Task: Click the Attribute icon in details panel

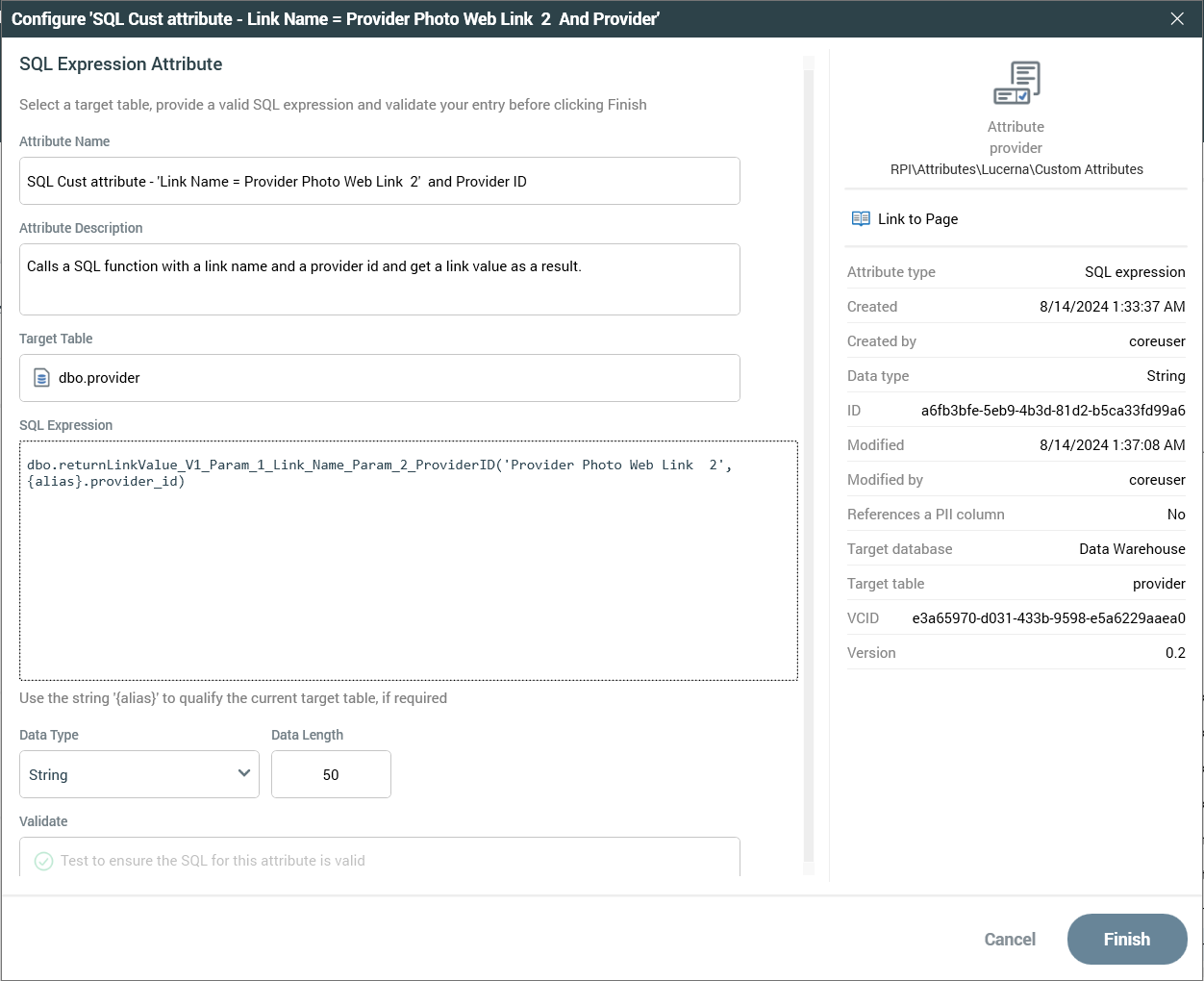Action: point(1016,84)
